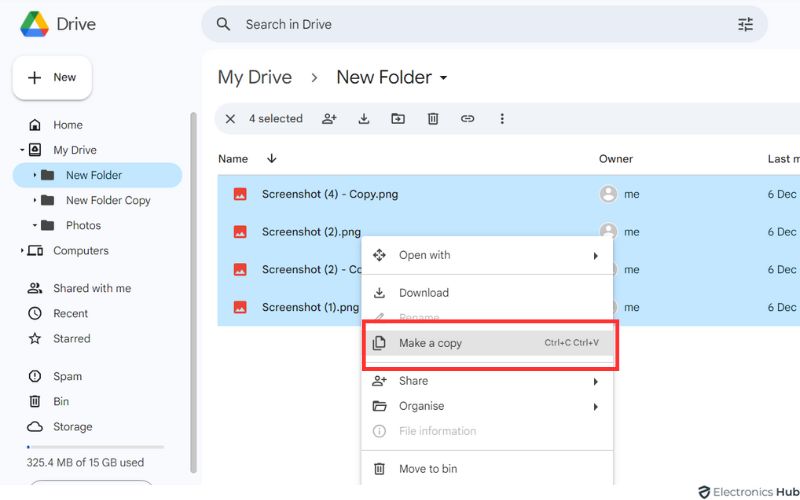The height and width of the screenshot is (500, 800).
Task: Open the New Folder breadcrumb dropdown
Action: tap(443, 78)
